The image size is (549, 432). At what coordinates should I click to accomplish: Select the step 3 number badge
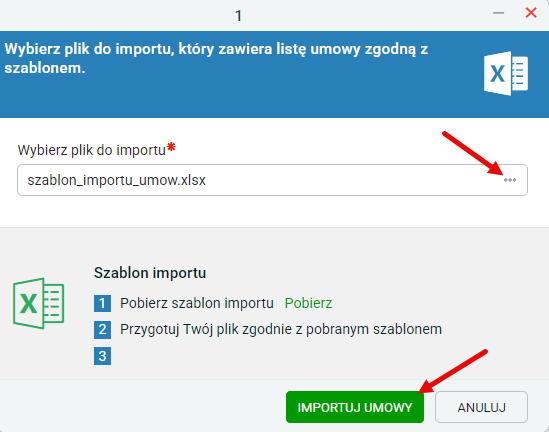(102, 356)
